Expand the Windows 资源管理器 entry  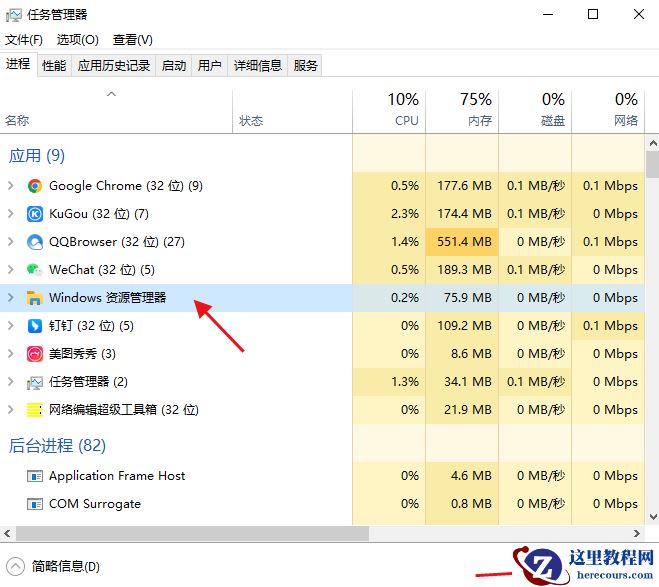point(11,298)
